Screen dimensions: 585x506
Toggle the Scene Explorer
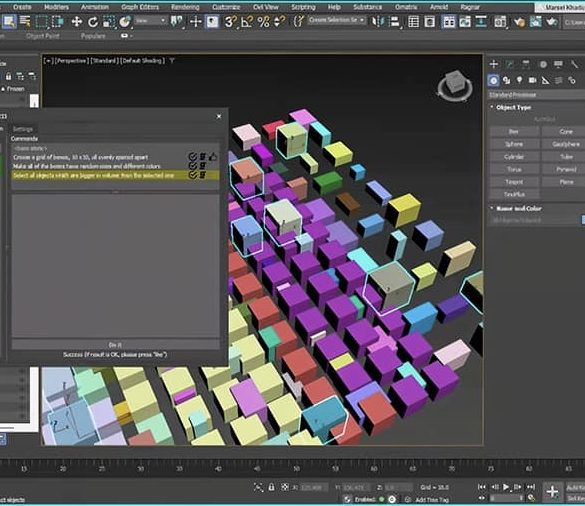pyautogui.click(x=413, y=22)
